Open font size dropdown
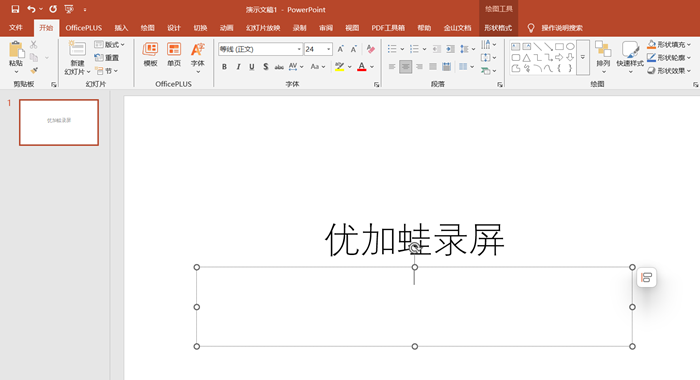Screen dimensions: 700x380 [328, 49]
